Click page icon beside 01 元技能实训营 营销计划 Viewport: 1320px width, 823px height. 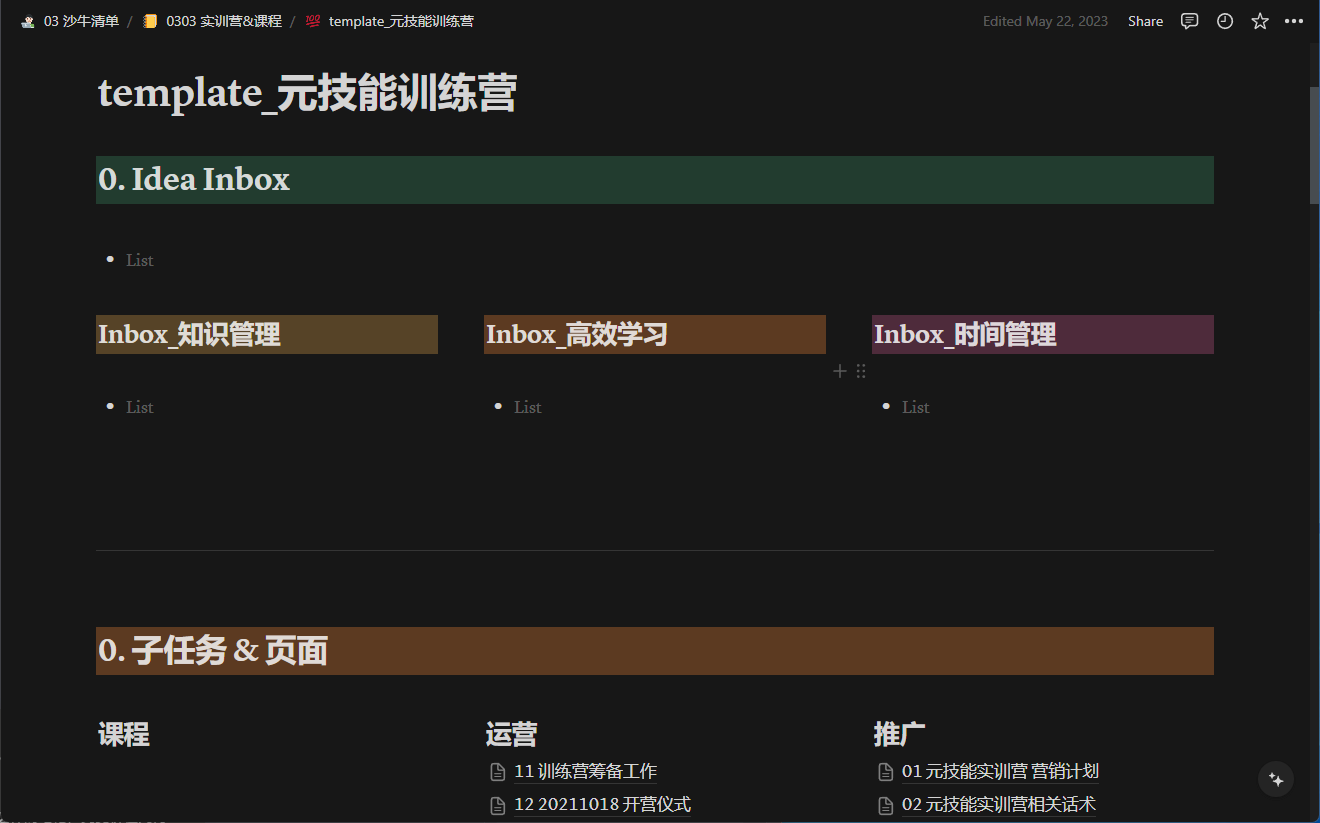click(885, 772)
